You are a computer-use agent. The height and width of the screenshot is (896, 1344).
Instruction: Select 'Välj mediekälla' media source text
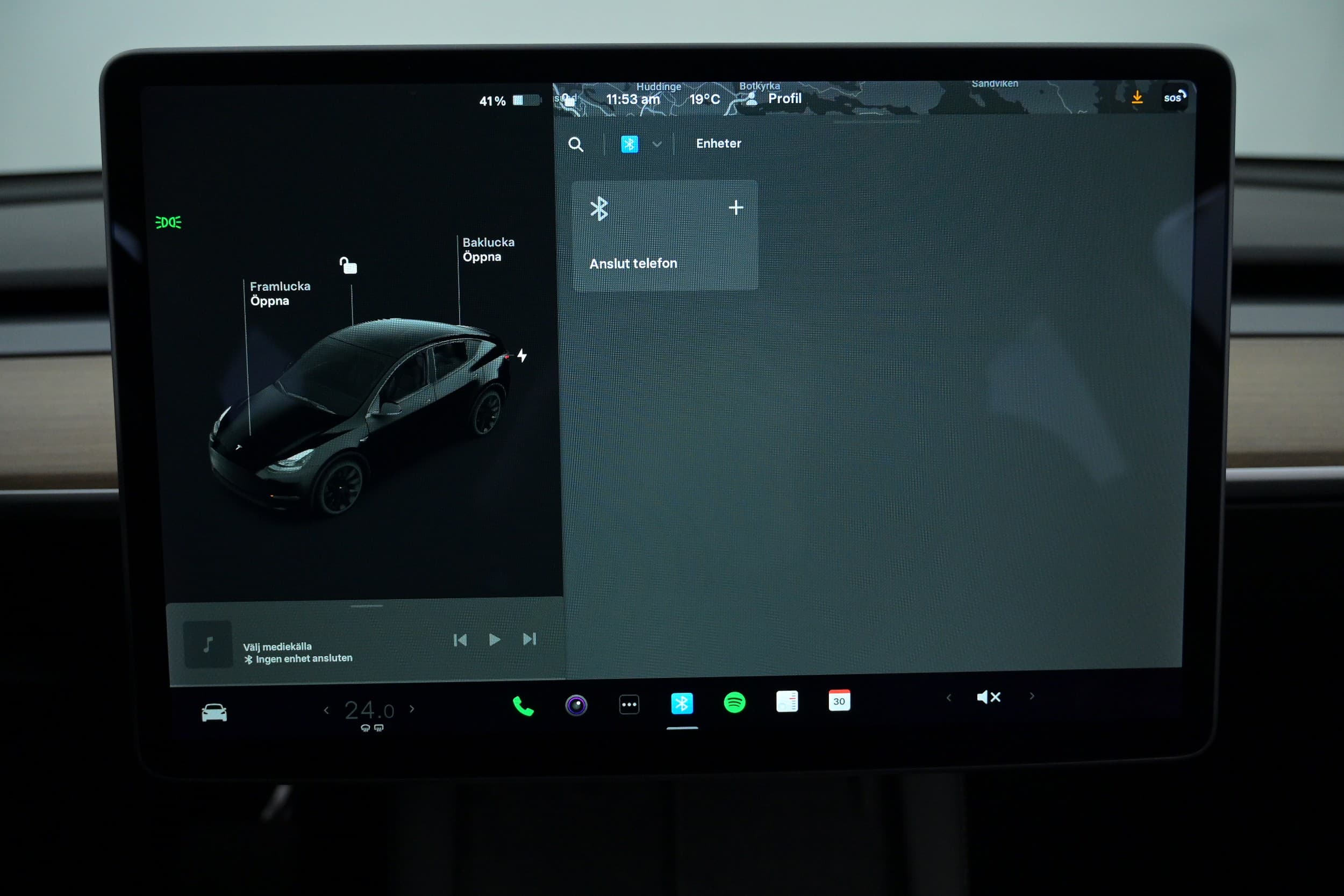click(x=277, y=647)
